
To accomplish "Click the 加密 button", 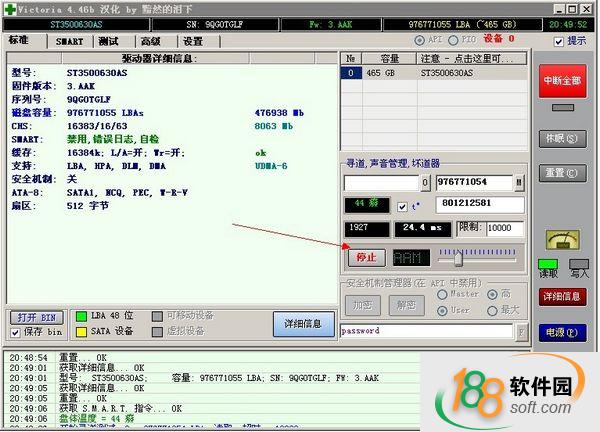I will (x=363, y=305).
